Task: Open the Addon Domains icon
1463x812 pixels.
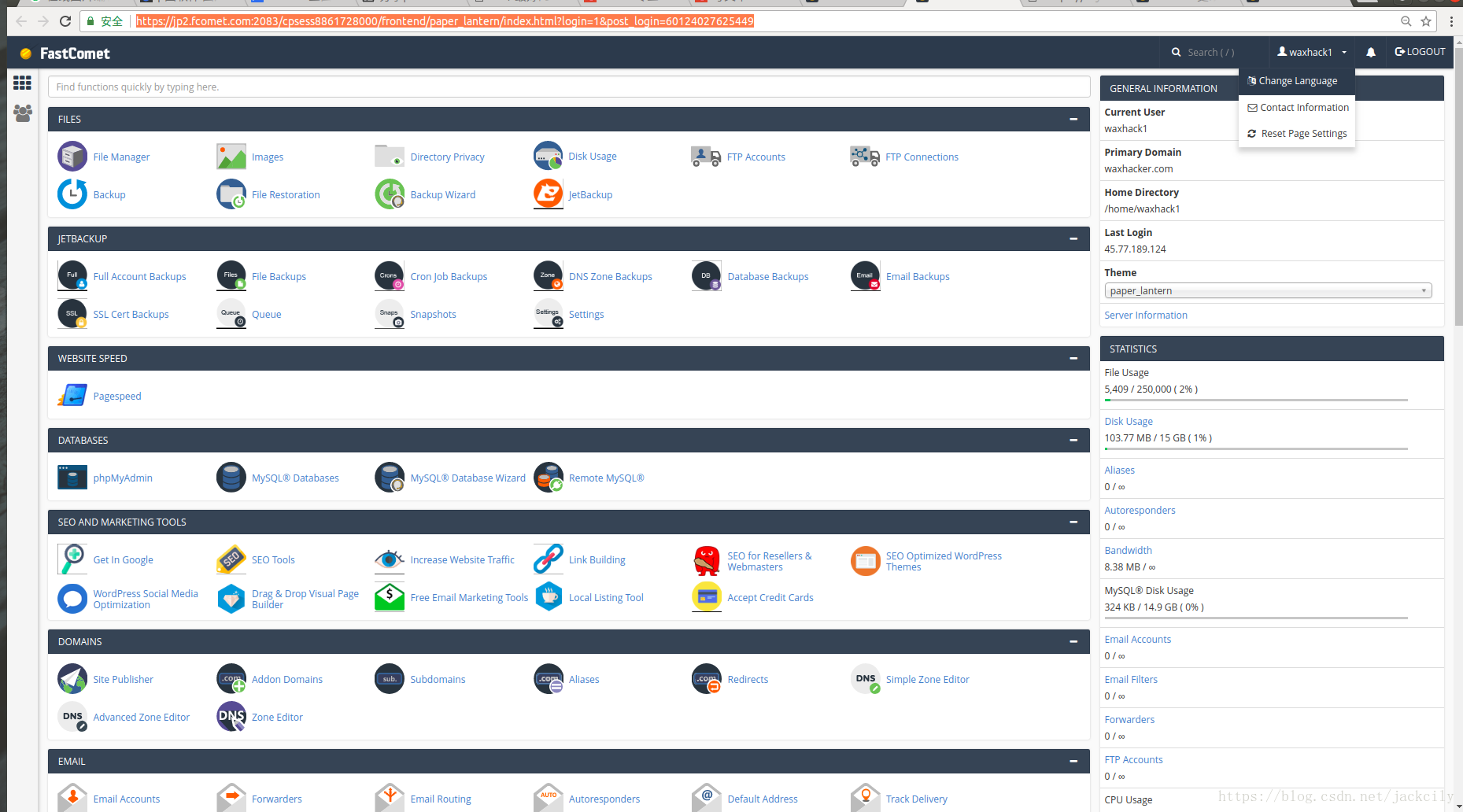Action: tap(231, 679)
